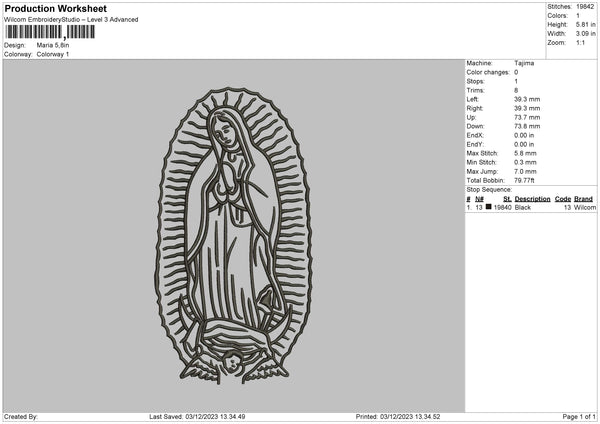Click the N# column header
This screenshot has height=424, width=600.
[x=479, y=199]
